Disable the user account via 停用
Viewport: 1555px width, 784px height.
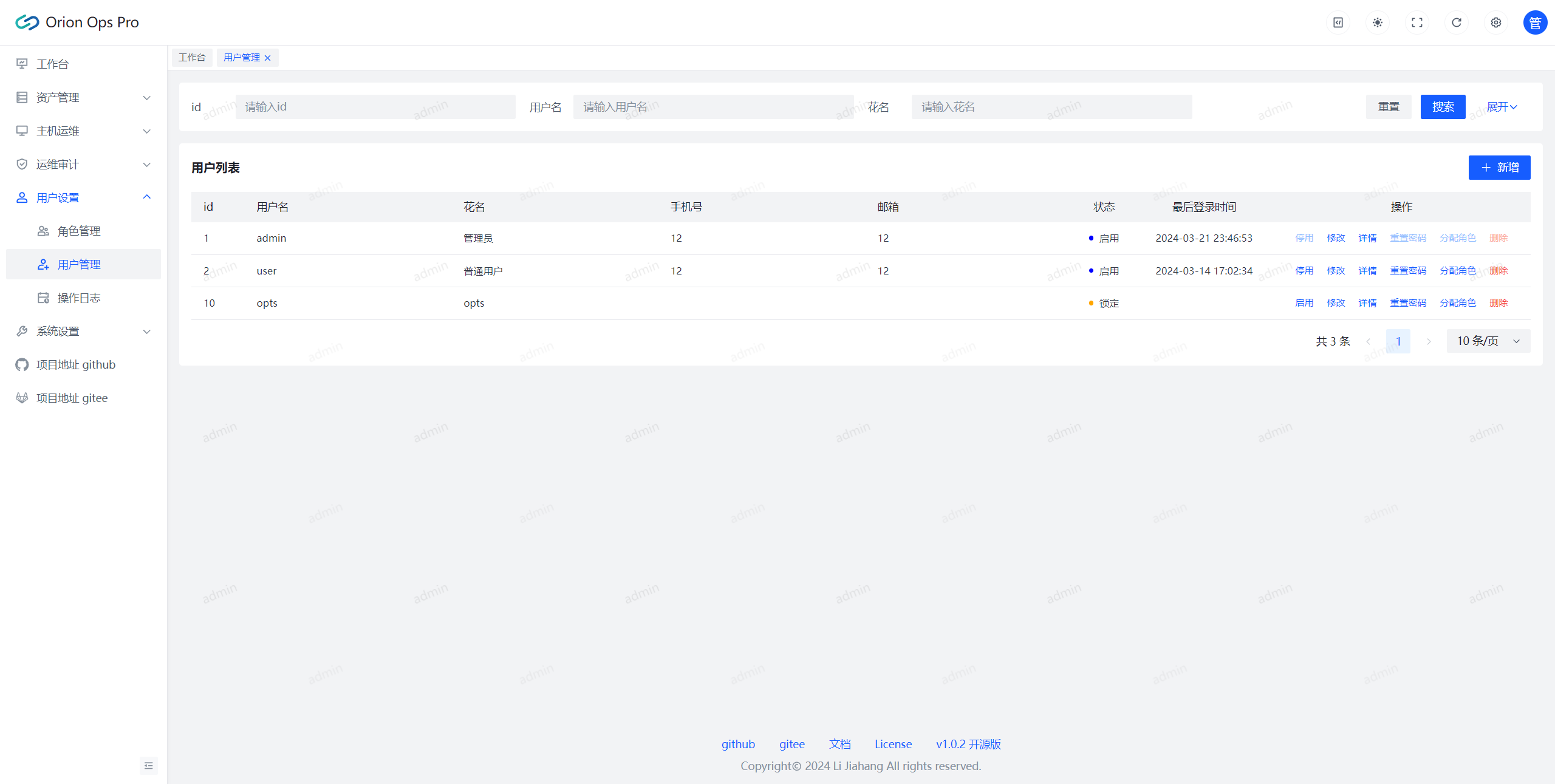click(x=1304, y=271)
